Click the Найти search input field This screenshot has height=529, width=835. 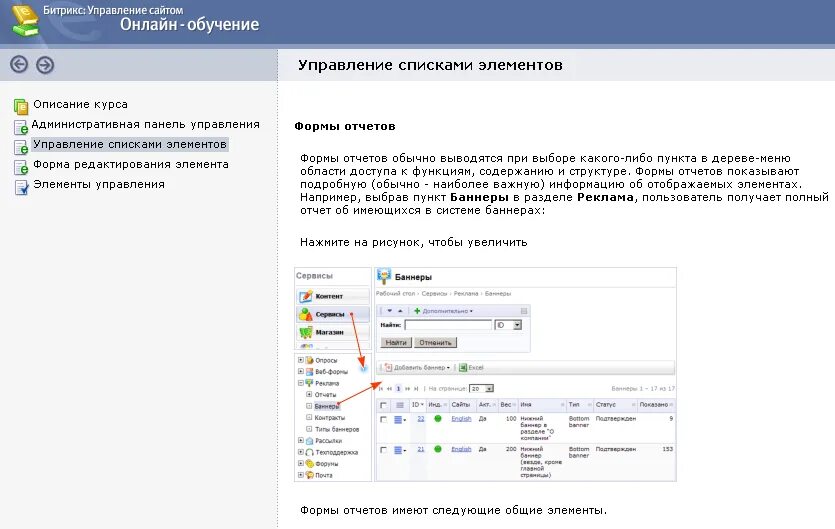click(x=448, y=325)
